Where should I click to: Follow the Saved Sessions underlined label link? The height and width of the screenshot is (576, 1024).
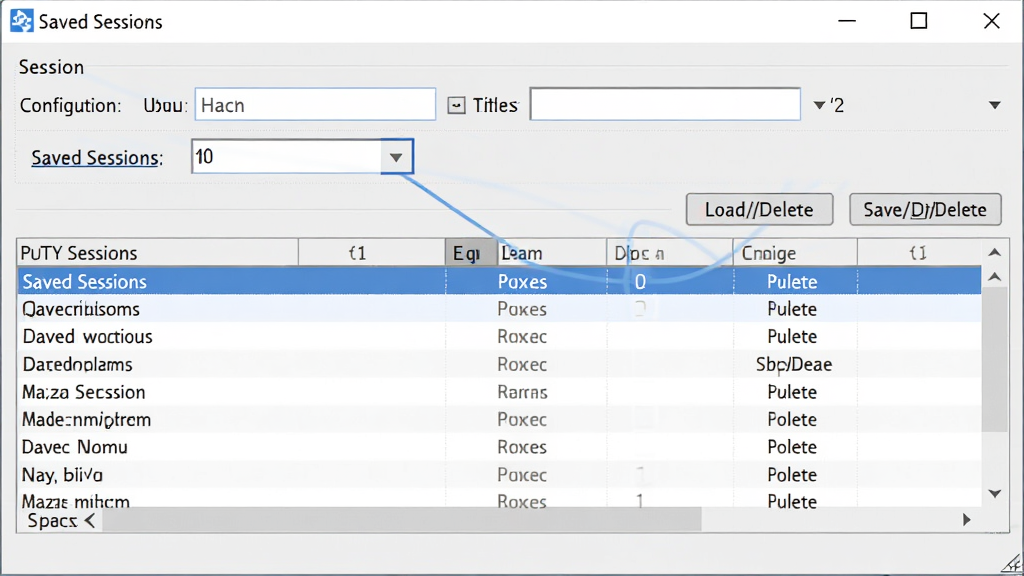(95, 157)
